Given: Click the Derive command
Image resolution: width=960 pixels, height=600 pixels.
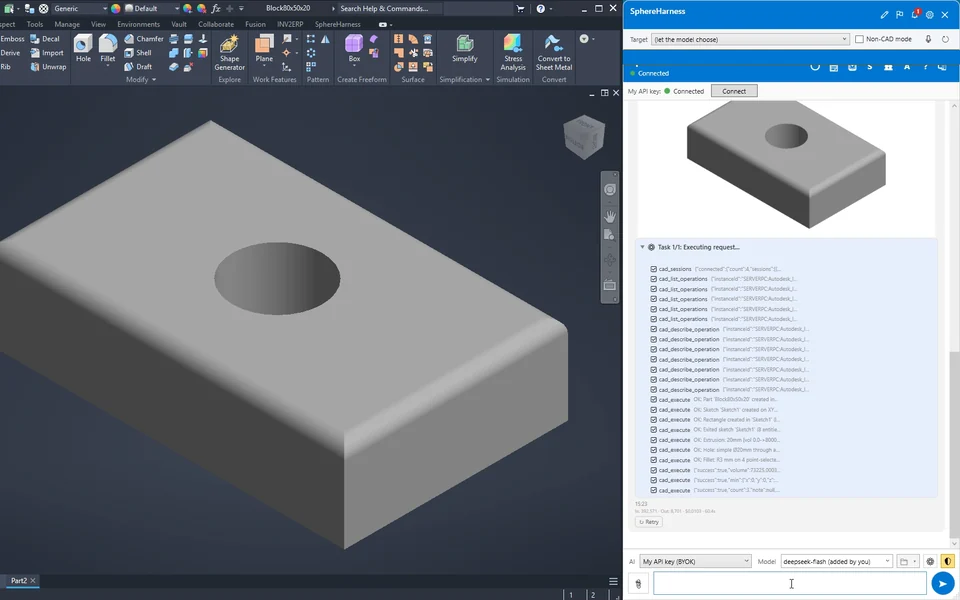Looking at the screenshot, I should pyautogui.click(x=10, y=53).
